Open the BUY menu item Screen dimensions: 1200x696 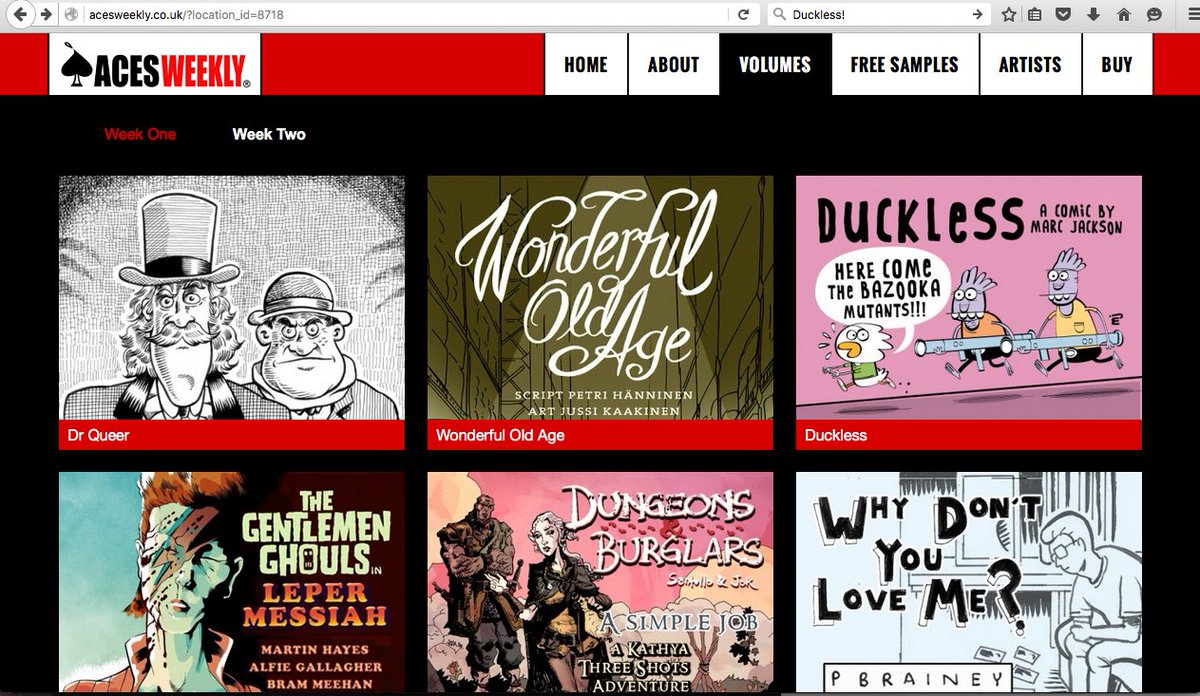(1117, 65)
